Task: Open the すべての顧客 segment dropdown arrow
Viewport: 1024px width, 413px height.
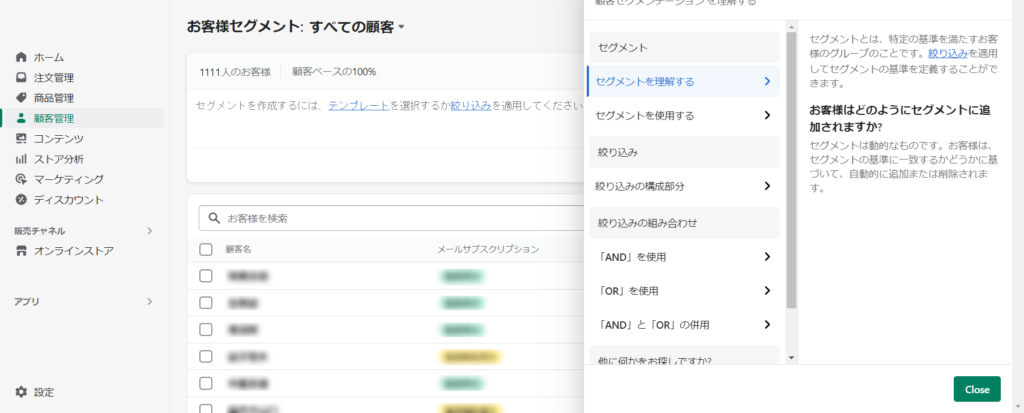Action: click(402, 28)
